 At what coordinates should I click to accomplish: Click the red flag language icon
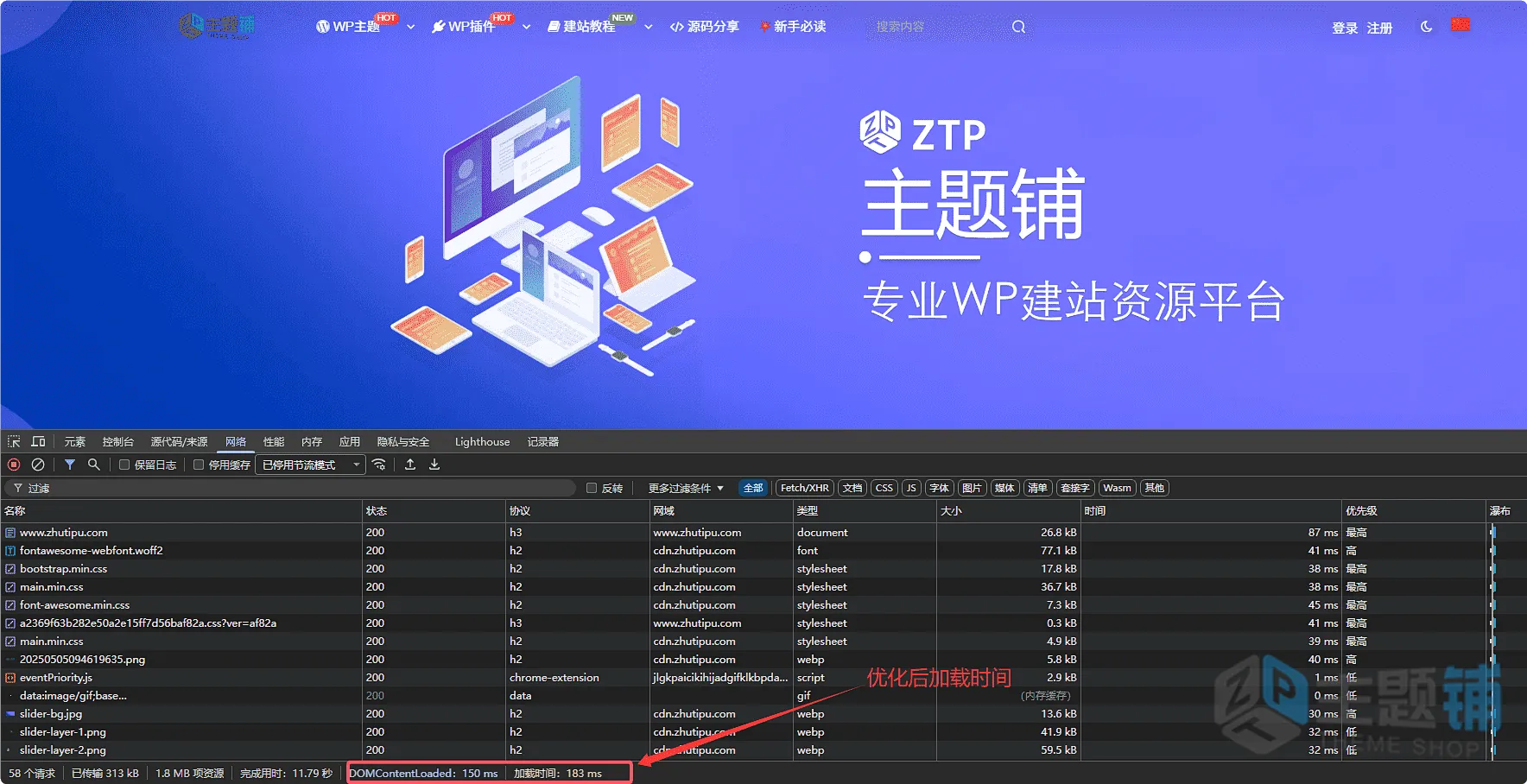coord(1460,24)
